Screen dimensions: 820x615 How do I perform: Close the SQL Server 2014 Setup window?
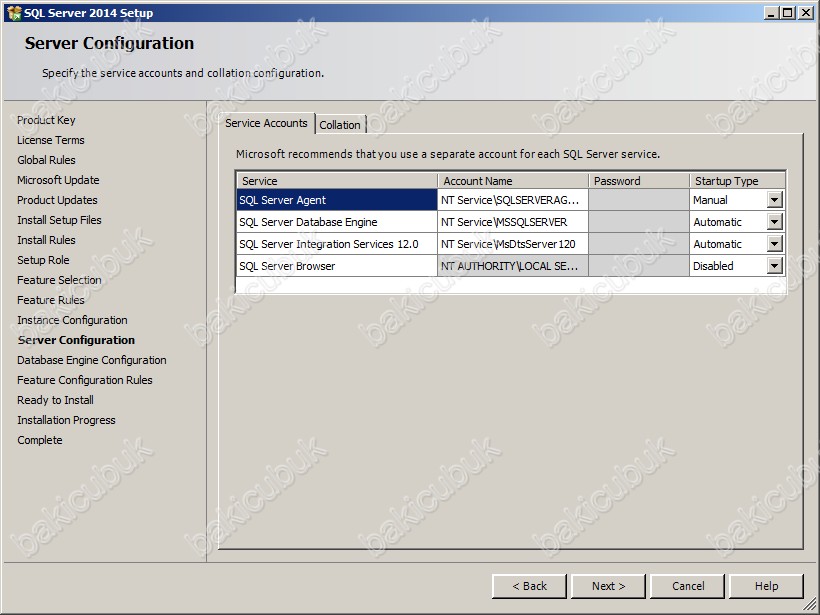(x=806, y=13)
